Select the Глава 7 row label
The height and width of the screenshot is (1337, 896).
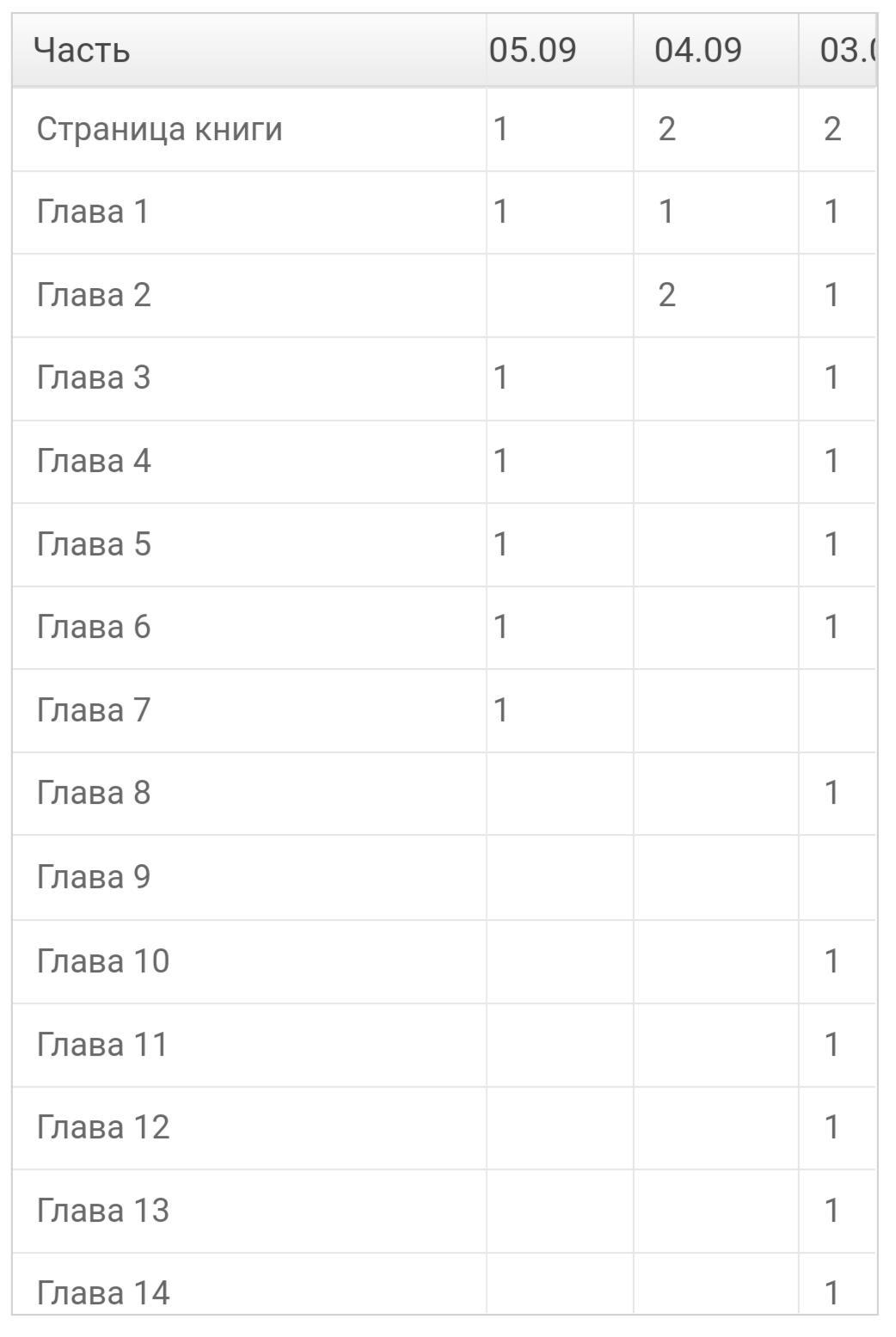point(94,710)
